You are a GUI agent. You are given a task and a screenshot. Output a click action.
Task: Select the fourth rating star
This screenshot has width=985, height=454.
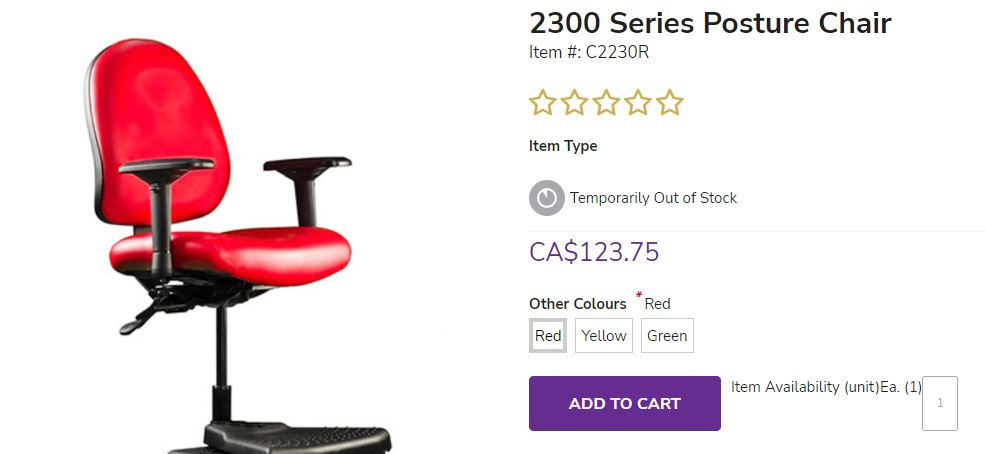coord(638,102)
